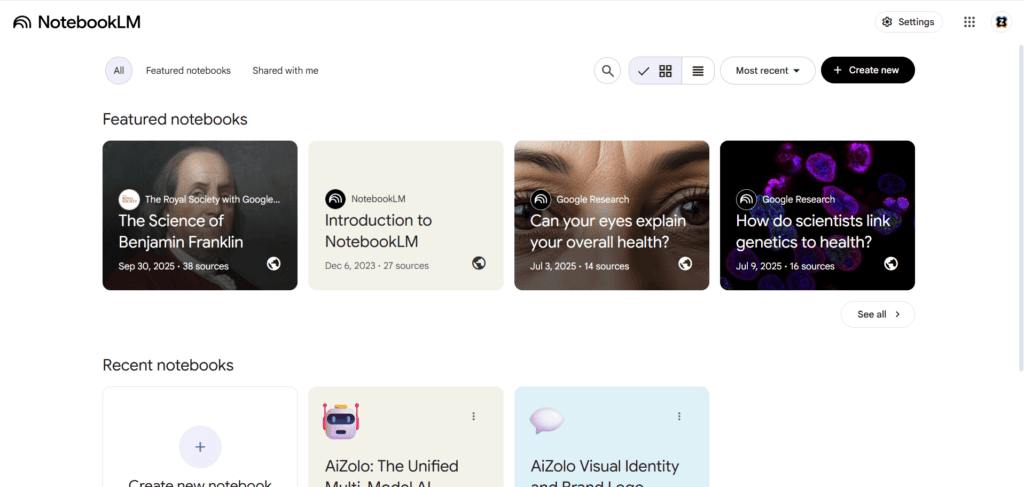Switch to list view

(698, 71)
